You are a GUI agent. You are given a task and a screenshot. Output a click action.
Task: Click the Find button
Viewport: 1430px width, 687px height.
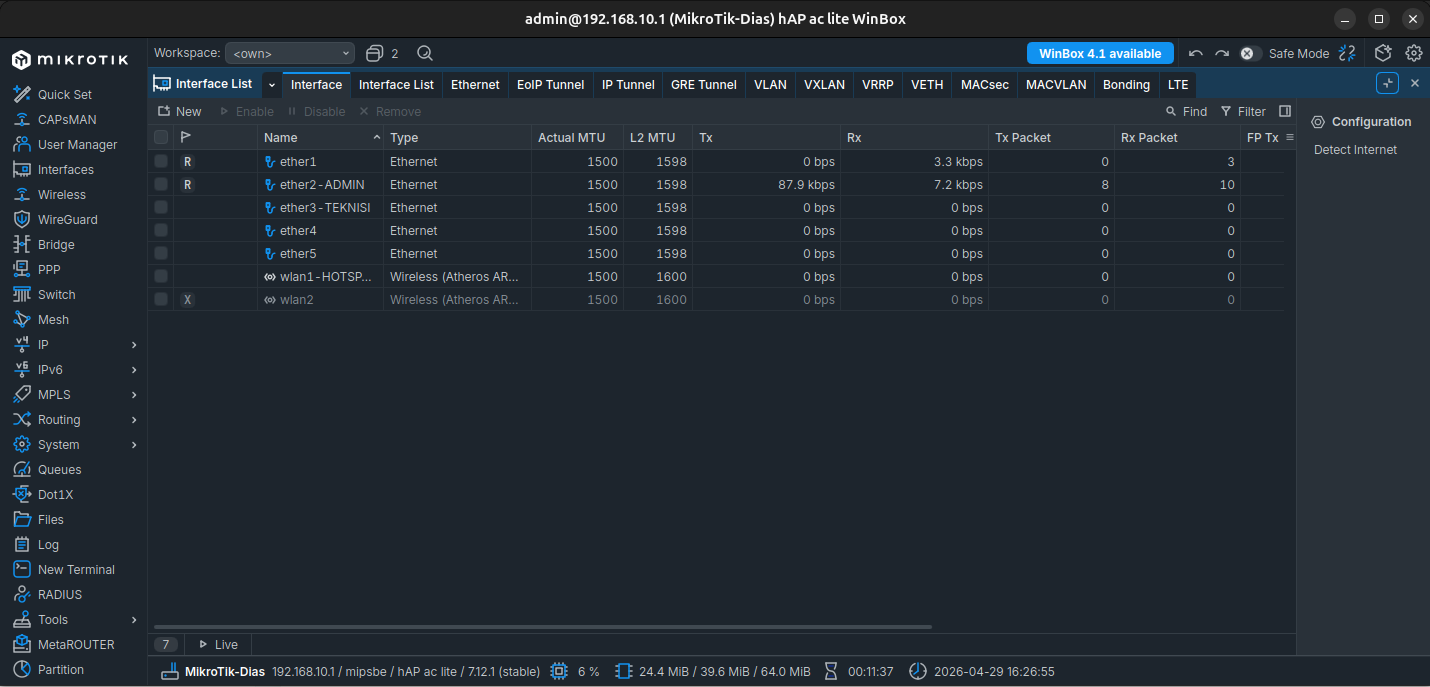tap(1187, 111)
